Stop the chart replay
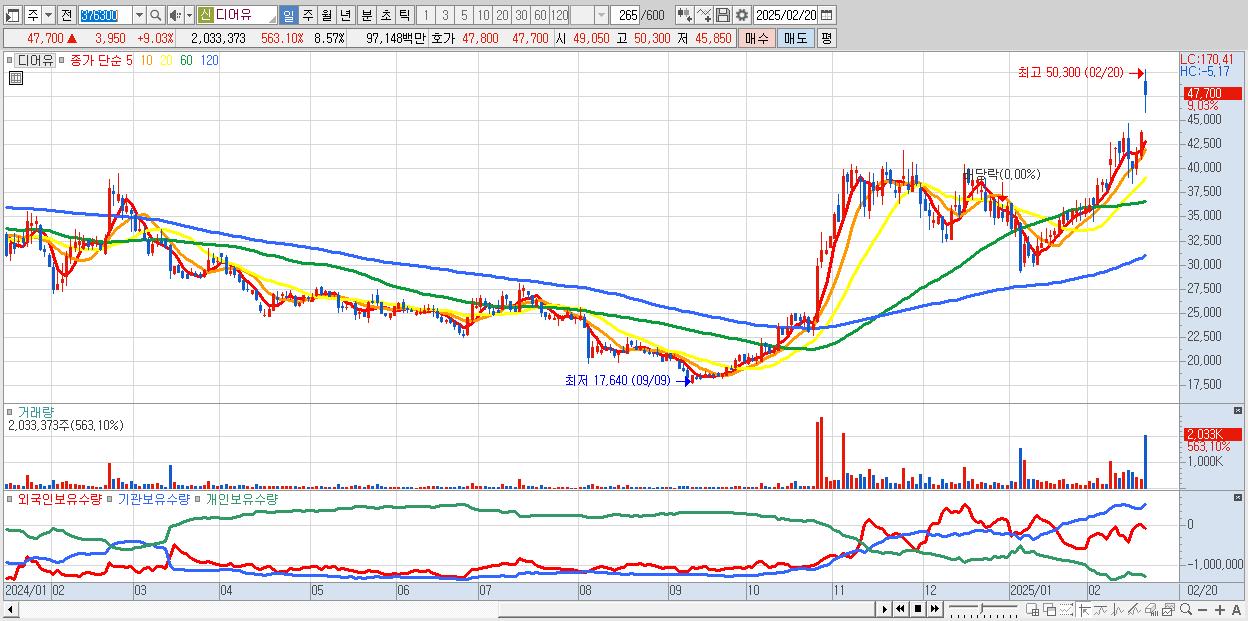The image size is (1248, 621). [x=917, y=609]
